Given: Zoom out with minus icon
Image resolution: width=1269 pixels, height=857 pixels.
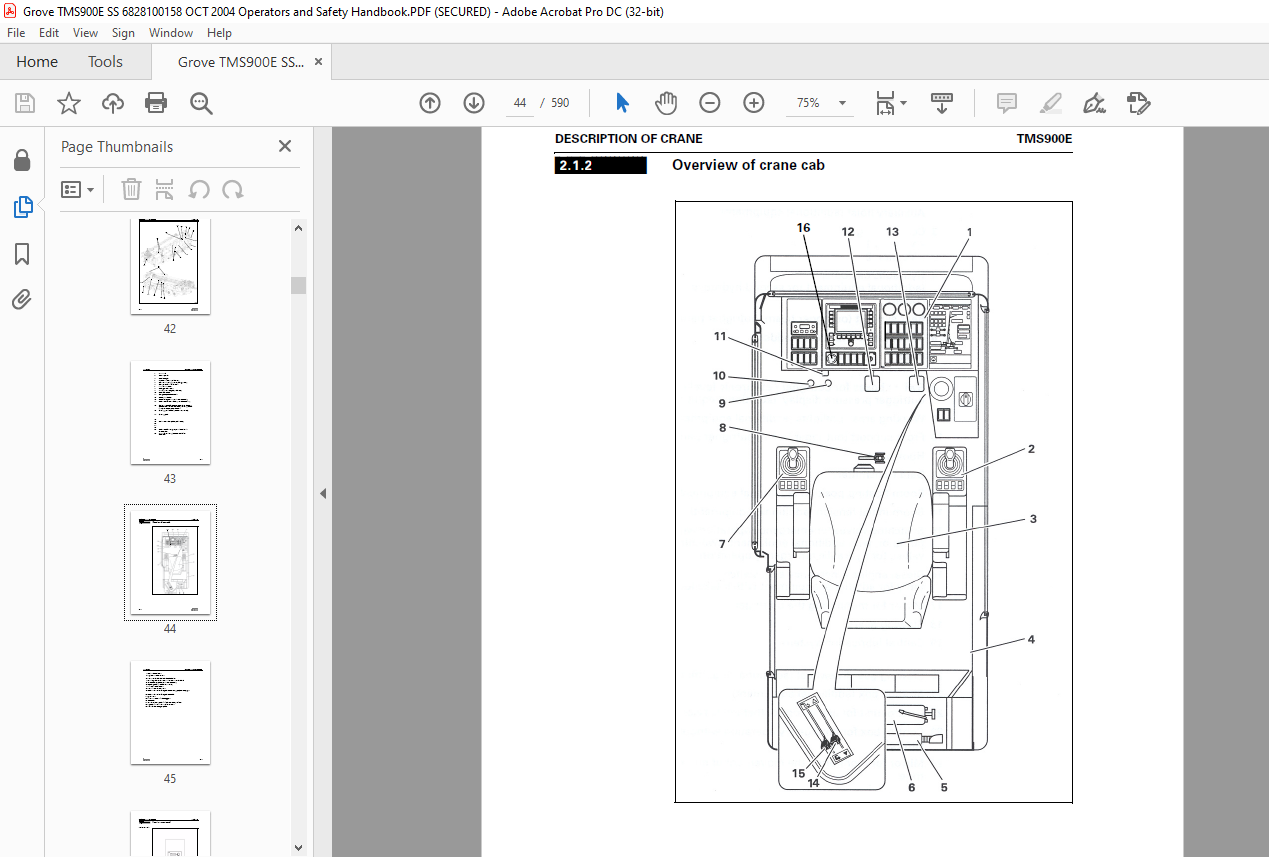Looking at the screenshot, I should (x=710, y=103).
